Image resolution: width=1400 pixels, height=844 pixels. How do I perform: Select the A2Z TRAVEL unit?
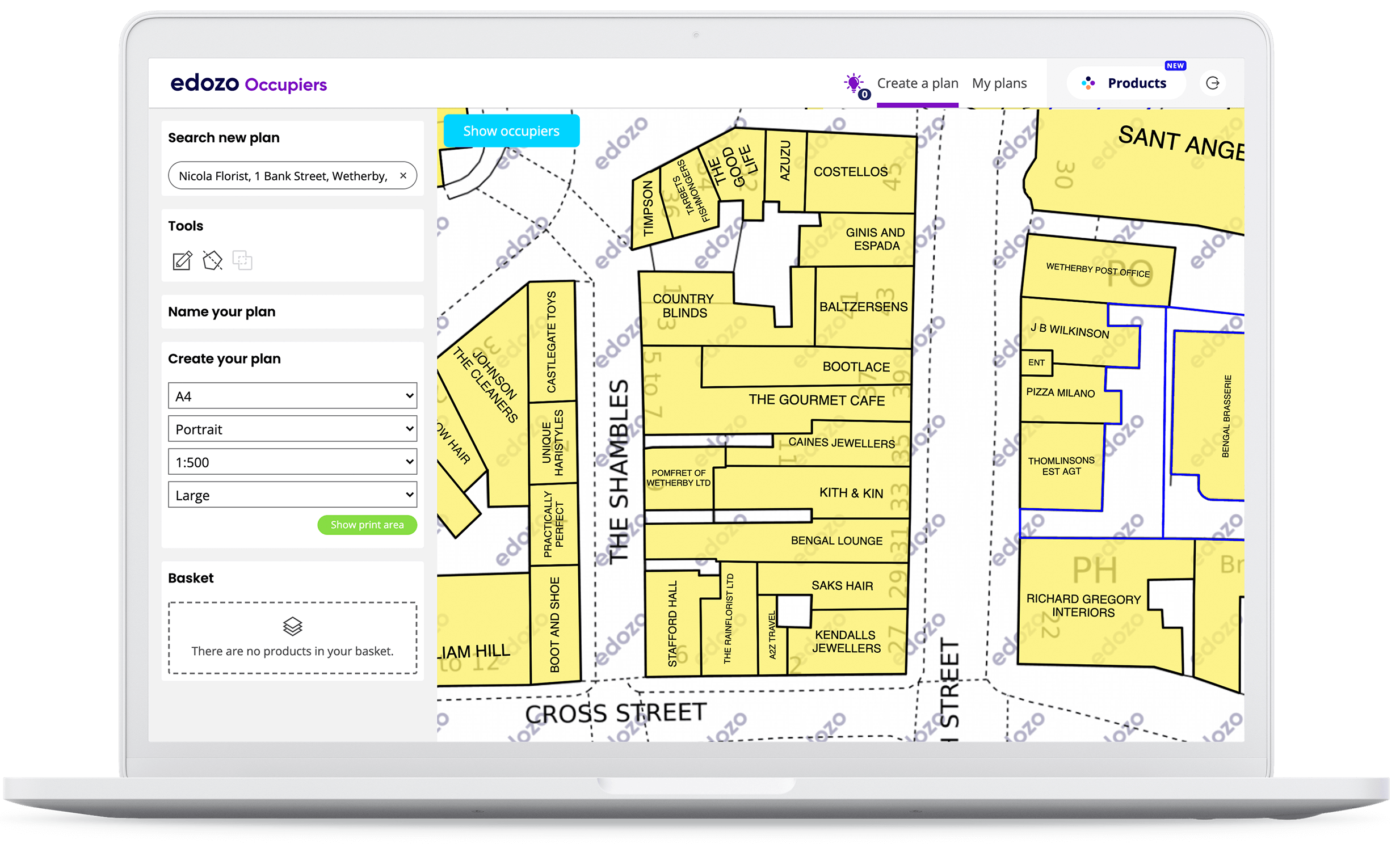[772, 635]
